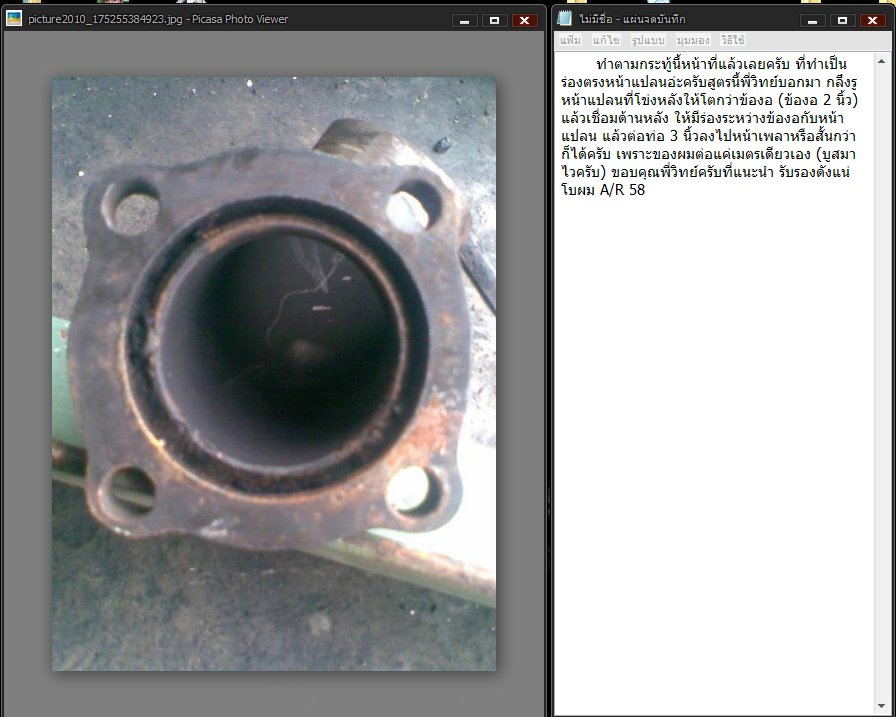The image size is (896, 717).
Task: Click the Notepad scrollbar down arrow
Action: pos(882,707)
